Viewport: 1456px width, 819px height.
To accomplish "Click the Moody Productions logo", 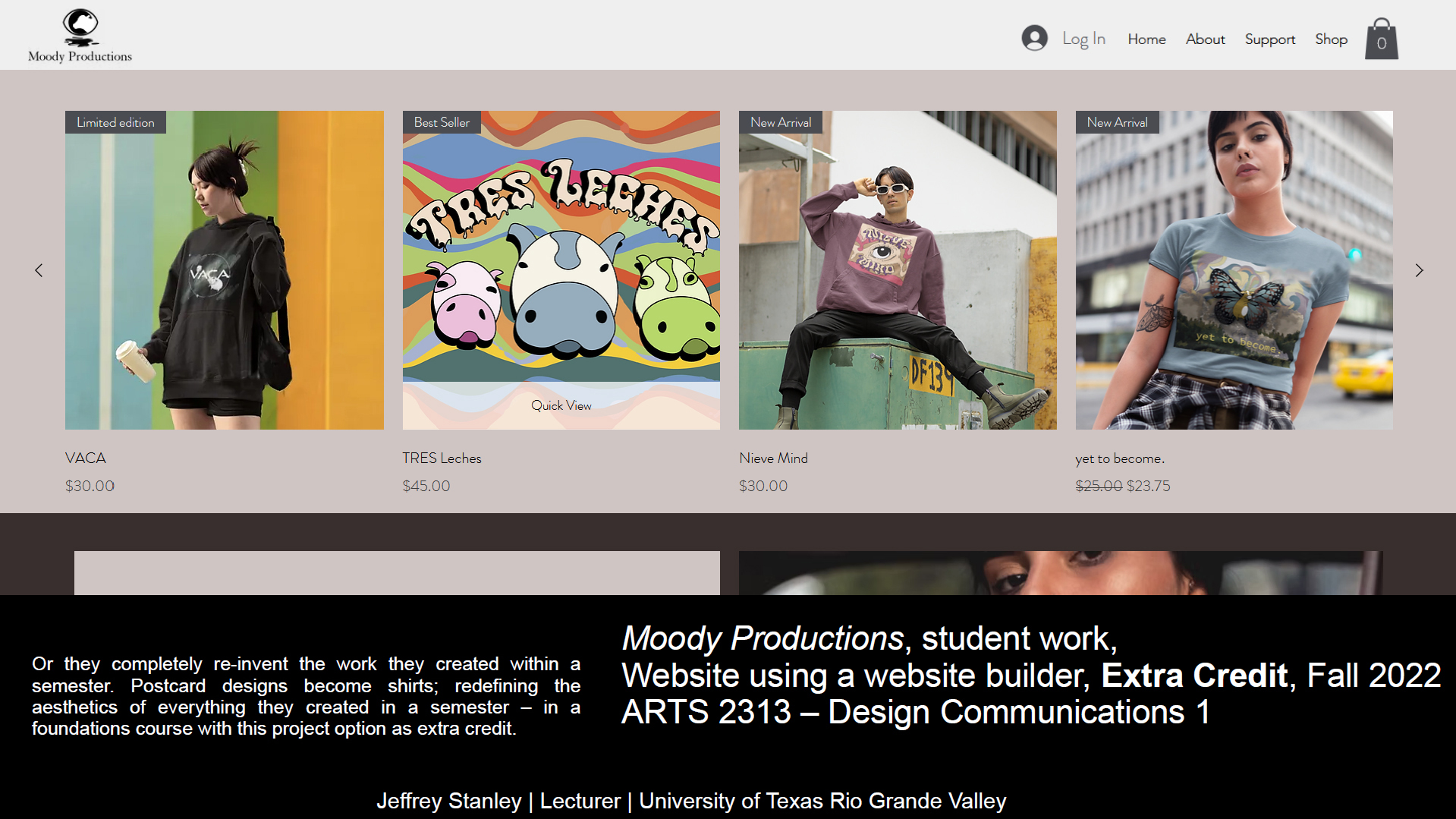I will click(80, 35).
